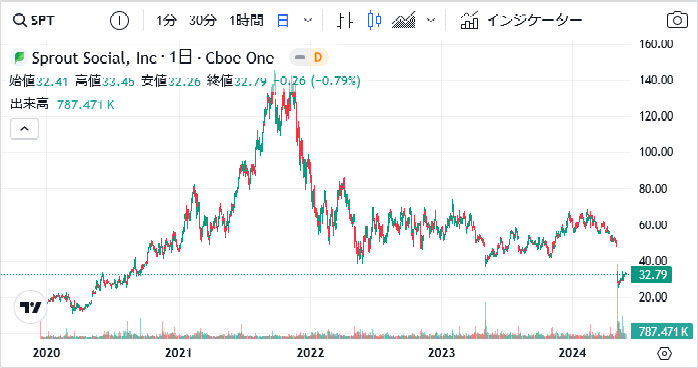Expand the timeframe interval dropdown arrow
This screenshot has height=368, width=698.
coord(308,20)
